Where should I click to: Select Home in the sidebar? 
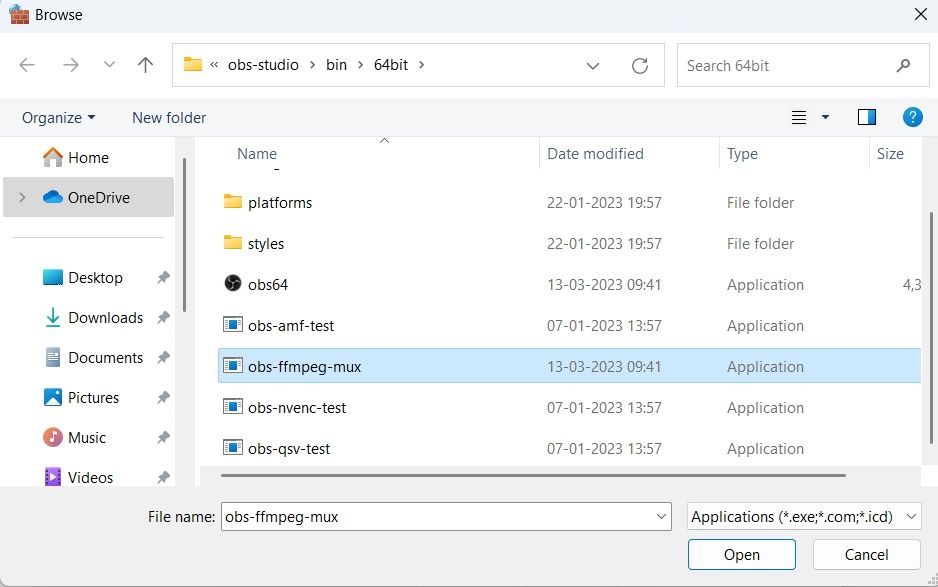(88, 157)
